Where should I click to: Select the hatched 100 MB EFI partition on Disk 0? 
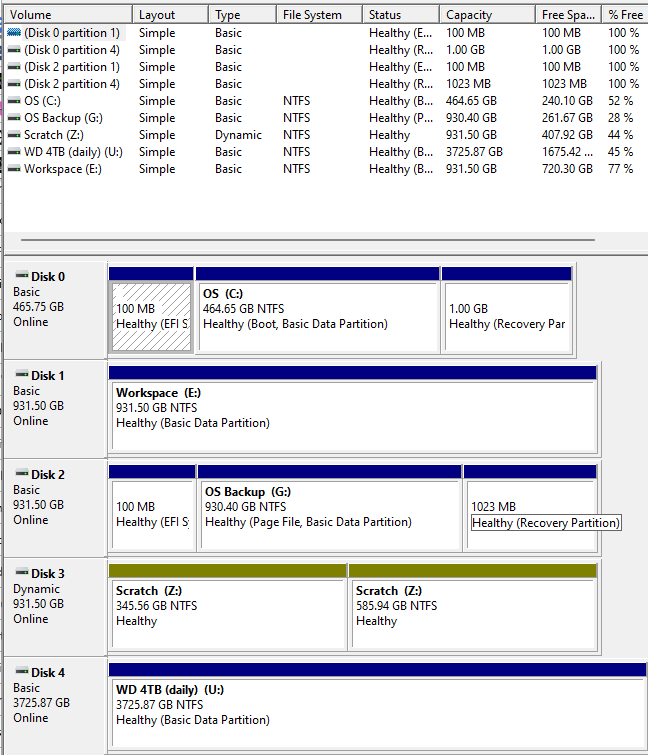pyautogui.click(x=151, y=316)
